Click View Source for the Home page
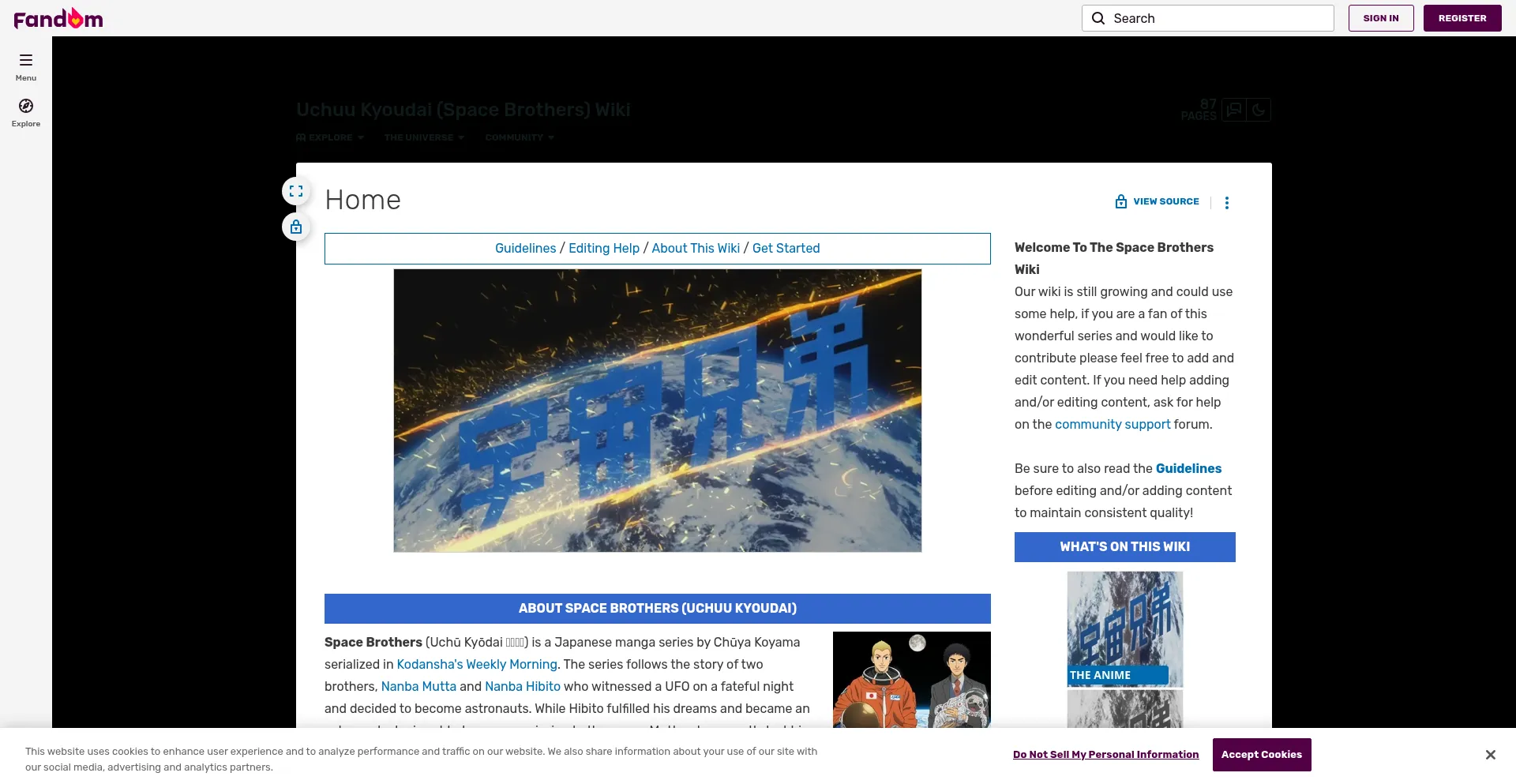The width and height of the screenshot is (1516, 784). (1157, 201)
